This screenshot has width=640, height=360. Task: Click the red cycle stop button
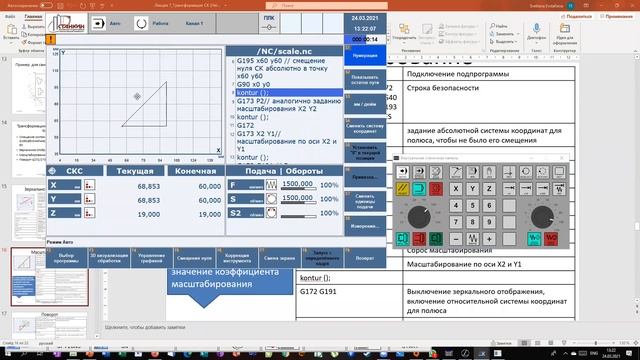[436, 189]
